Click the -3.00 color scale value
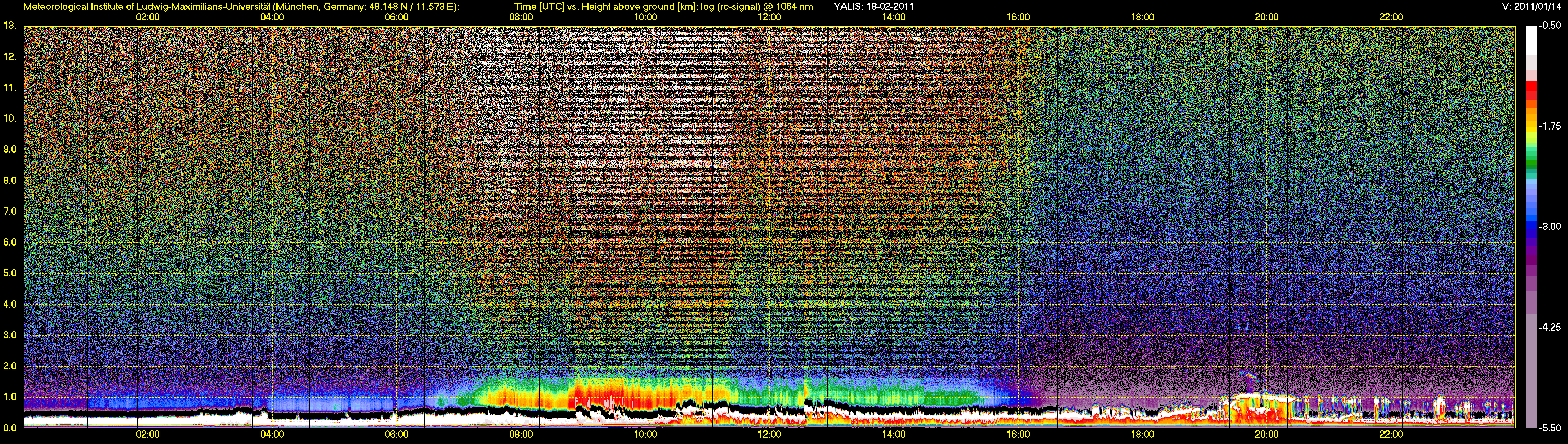1568x444 pixels. coord(1550,226)
